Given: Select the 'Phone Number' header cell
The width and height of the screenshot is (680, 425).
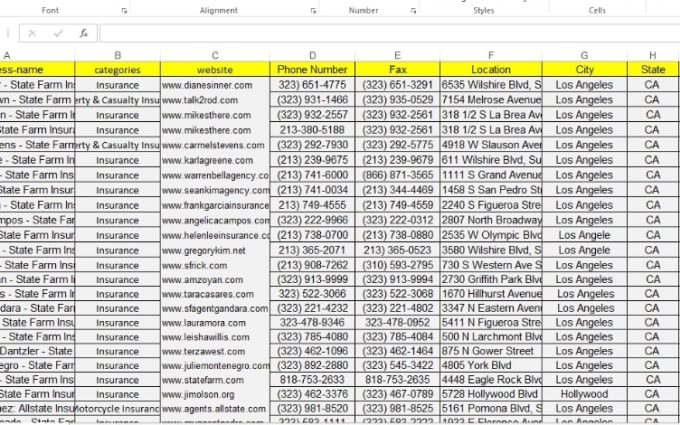Looking at the screenshot, I should pos(312,69).
